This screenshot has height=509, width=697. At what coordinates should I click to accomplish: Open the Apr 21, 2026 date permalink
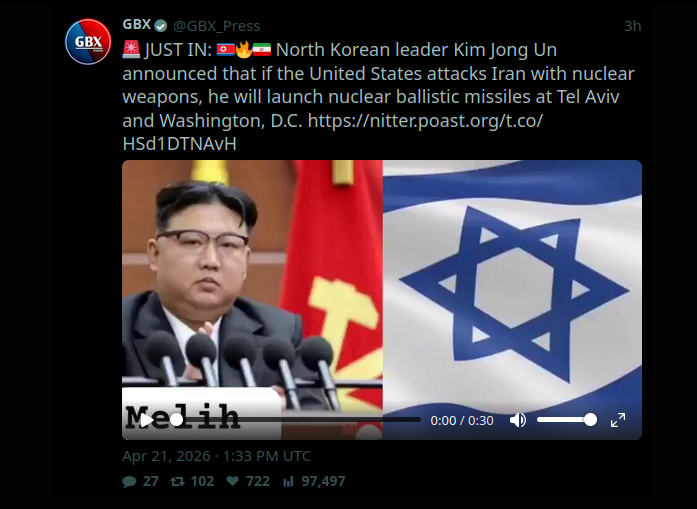click(216, 456)
